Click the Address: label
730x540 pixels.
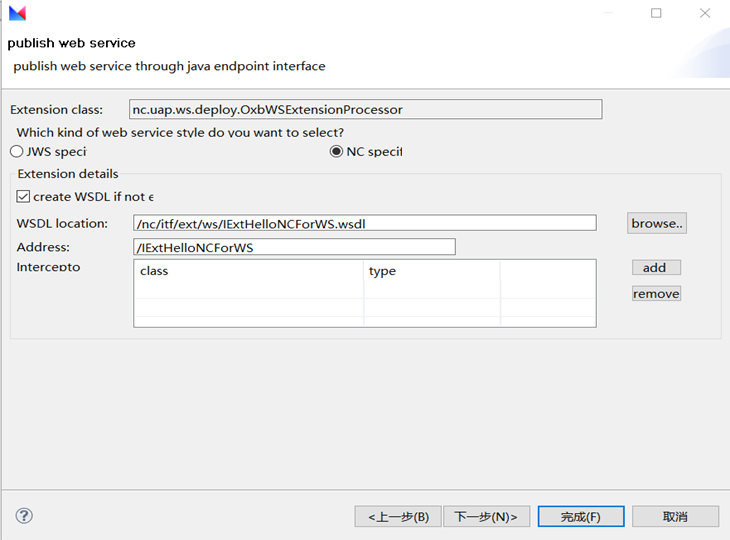pyautogui.click(x=43, y=247)
